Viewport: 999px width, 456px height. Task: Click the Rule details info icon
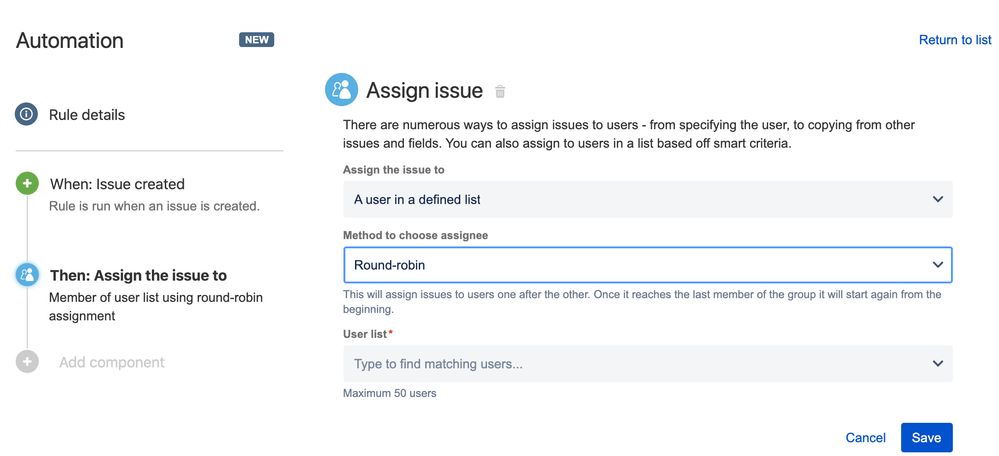(x=27, y=115)
